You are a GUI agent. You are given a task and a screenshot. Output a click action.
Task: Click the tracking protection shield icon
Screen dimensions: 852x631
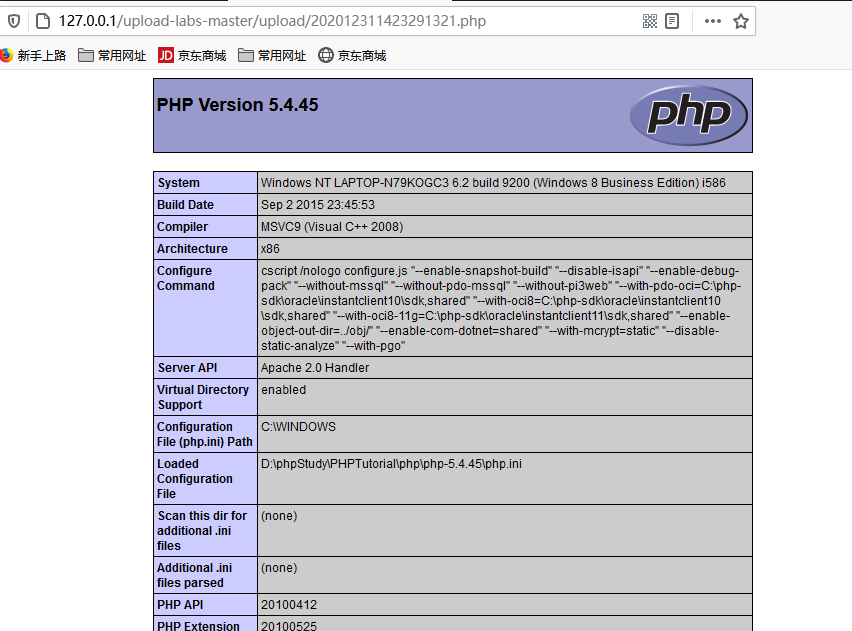tap(14, 21)
